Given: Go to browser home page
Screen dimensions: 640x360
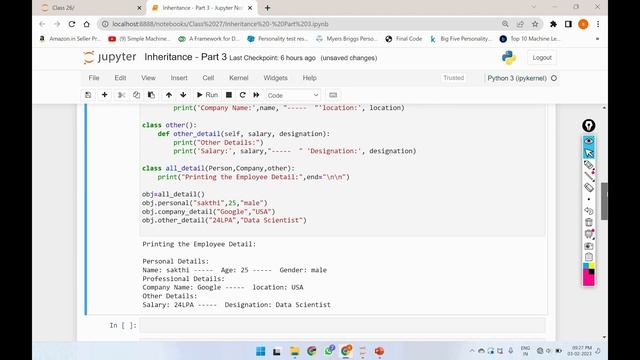Looking at the screenshot, I should coord(87,24).
